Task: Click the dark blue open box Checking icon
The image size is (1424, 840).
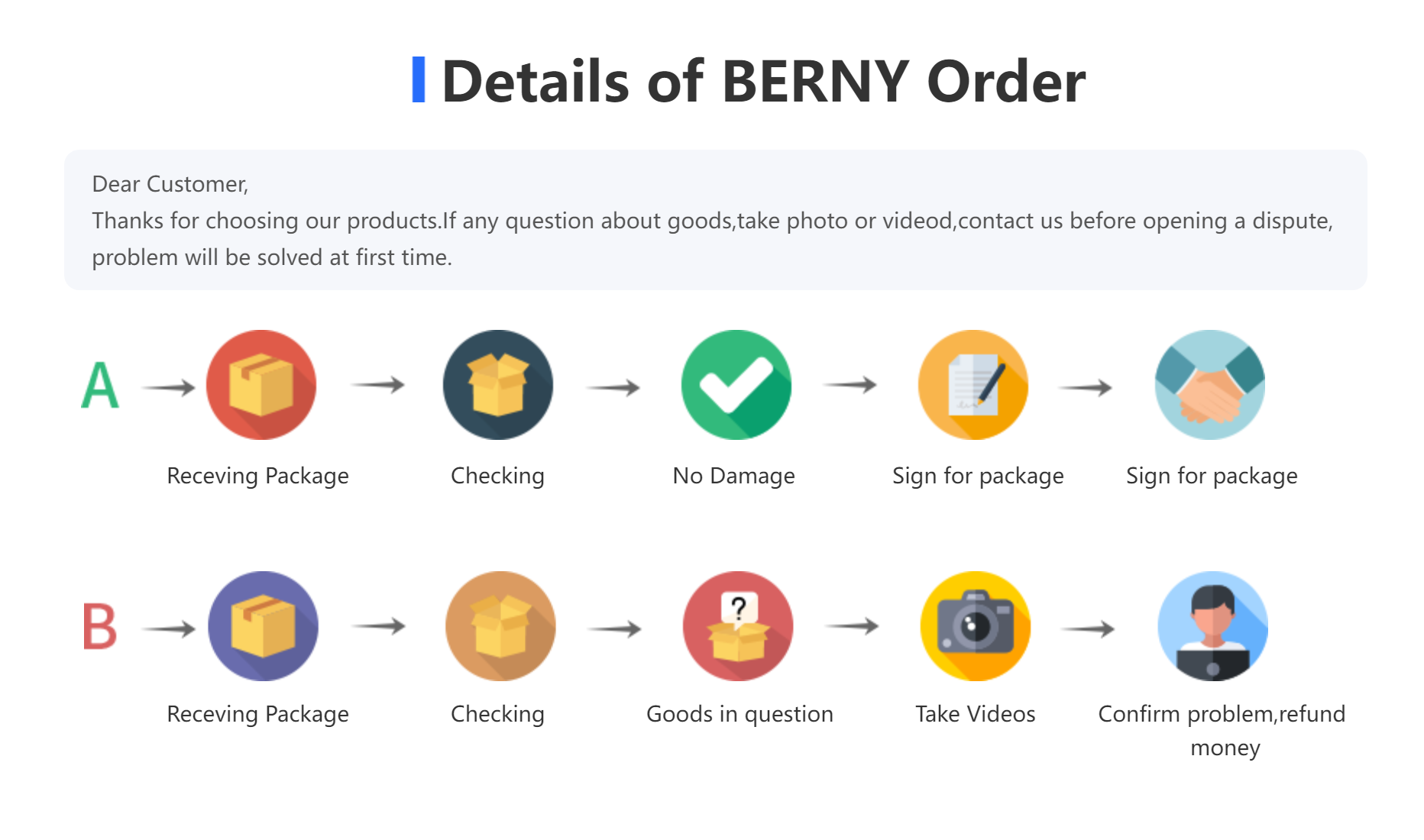Action: 498,385
